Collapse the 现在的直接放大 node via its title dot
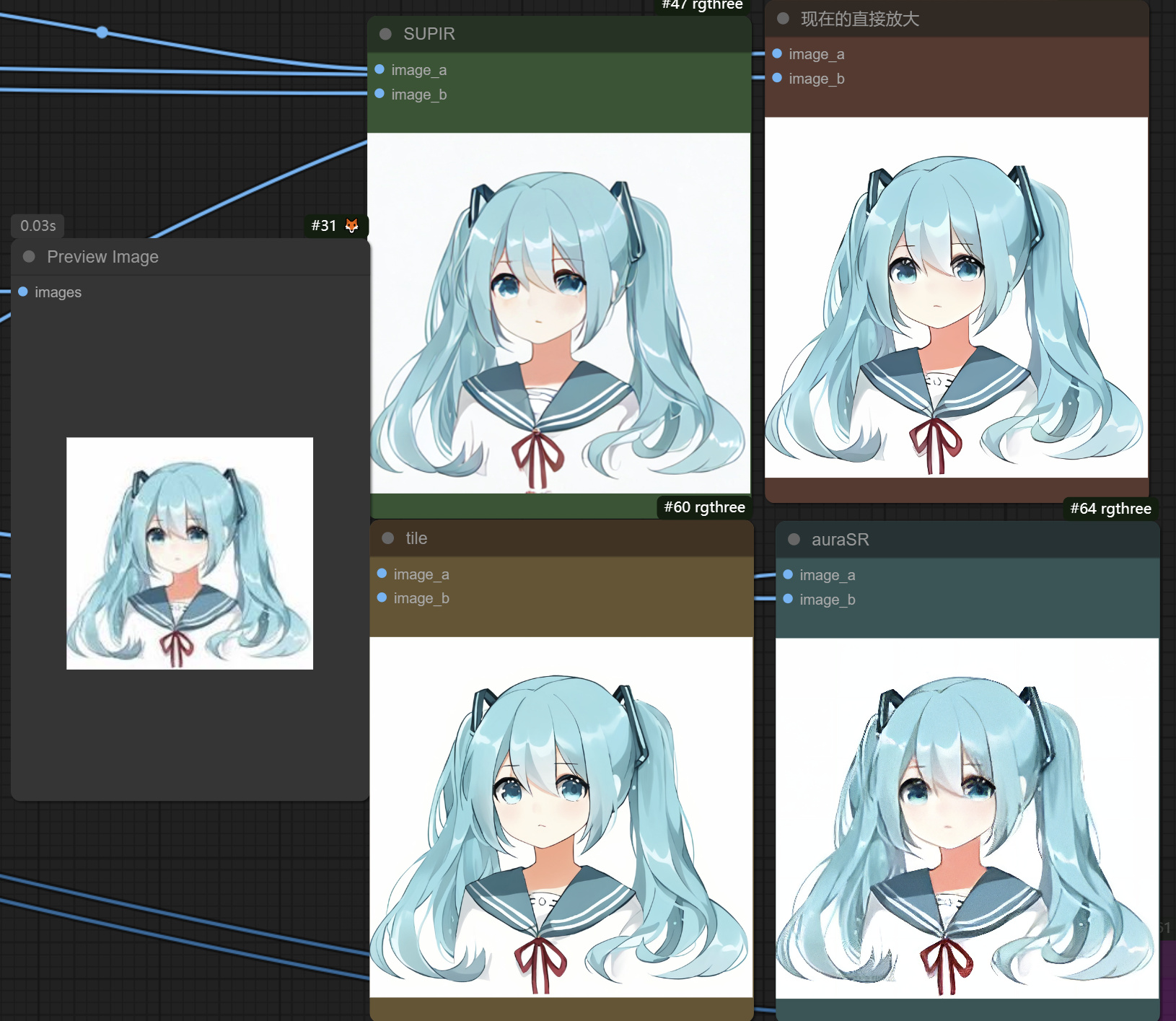 pyautogui.click(x=782, y=18)
